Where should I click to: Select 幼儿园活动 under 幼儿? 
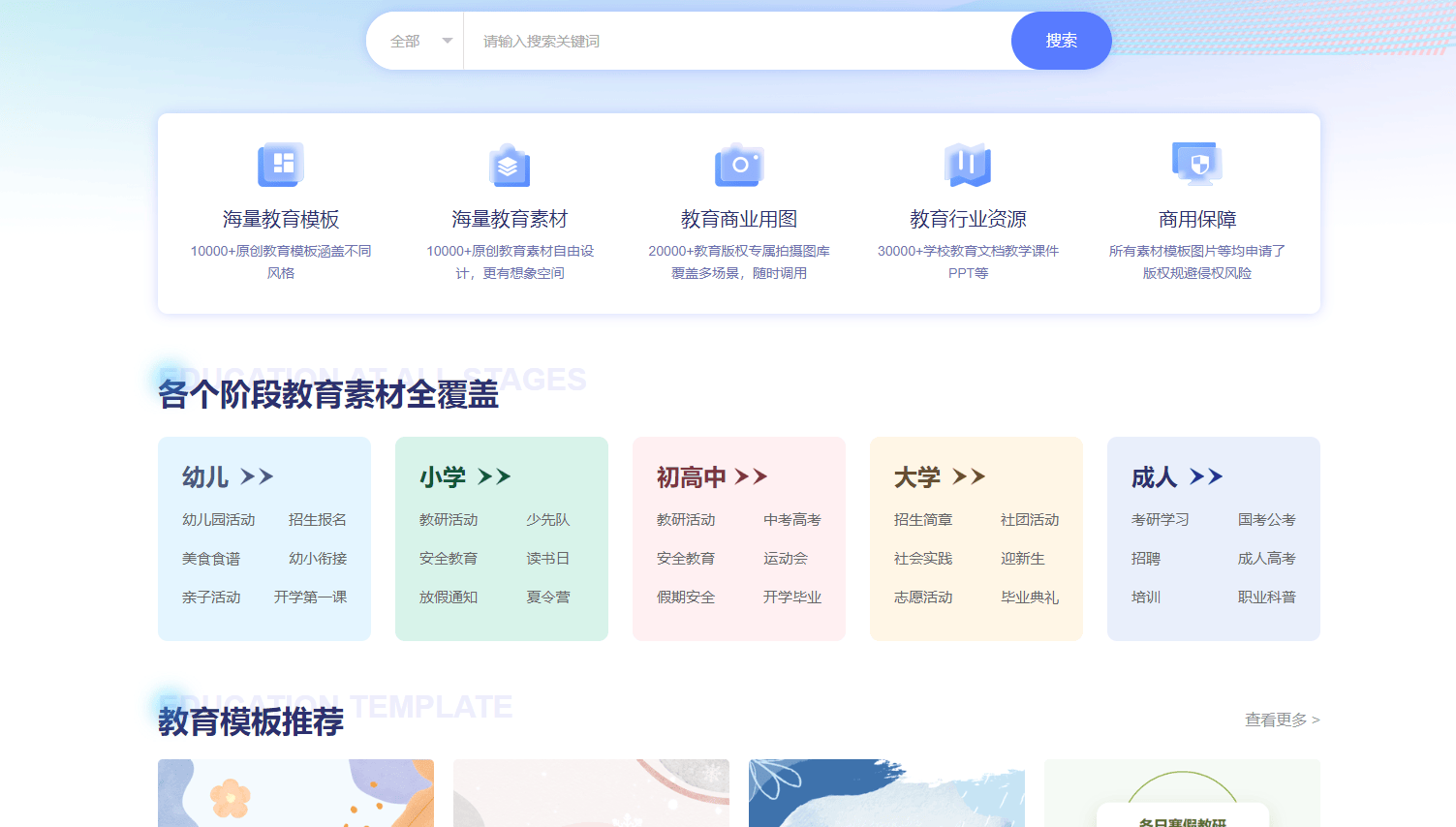coord(219,520)
